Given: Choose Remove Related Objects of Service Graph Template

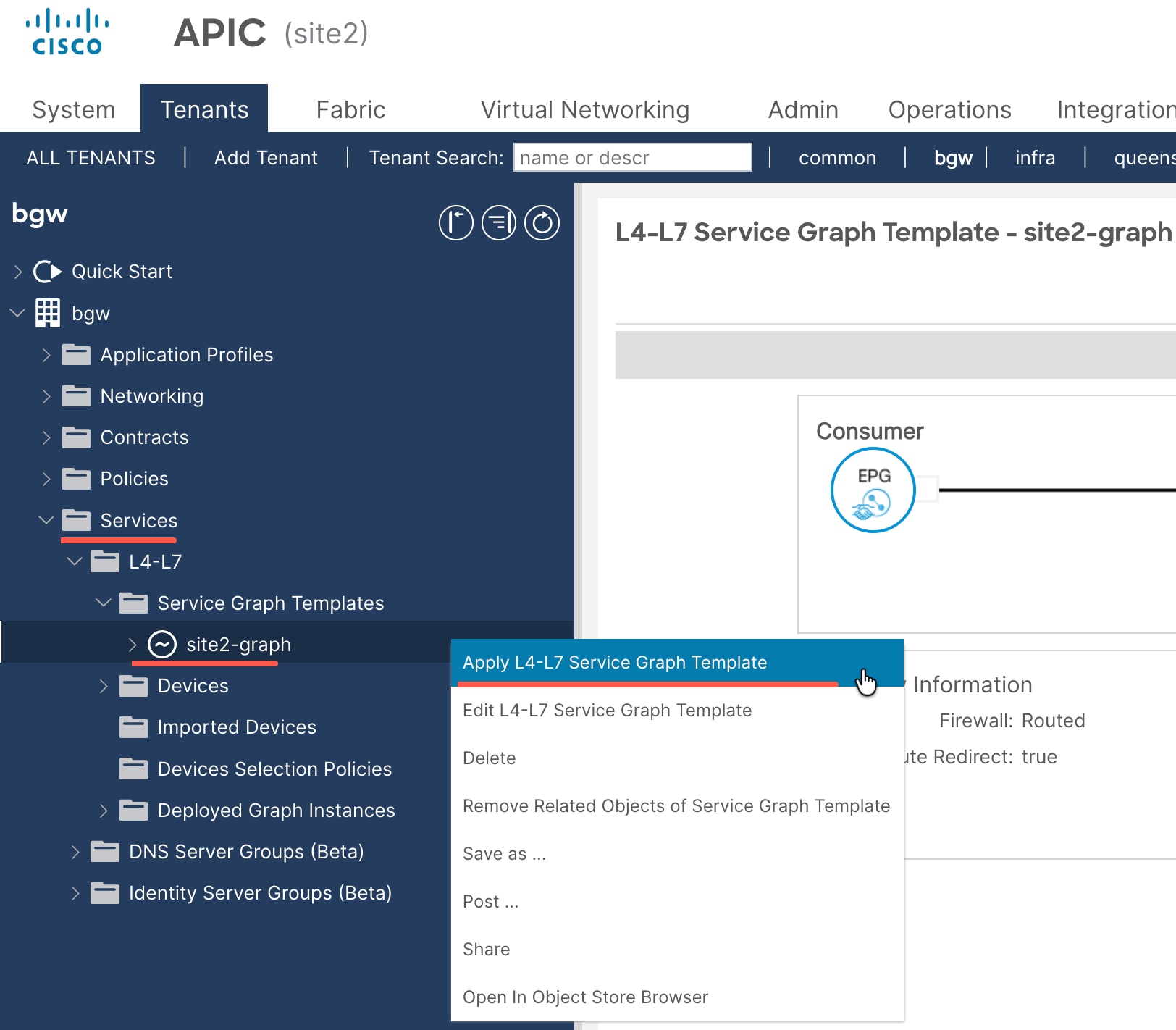Looking at the screenshot, I should (x=677, y=806).
